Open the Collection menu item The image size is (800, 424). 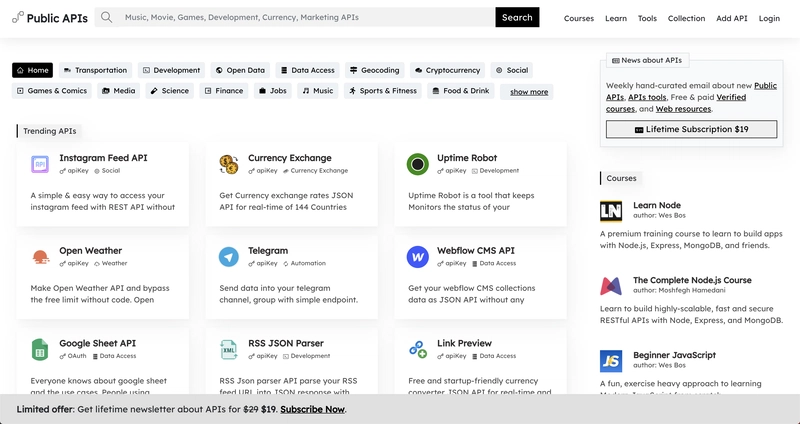pos(686,18)
